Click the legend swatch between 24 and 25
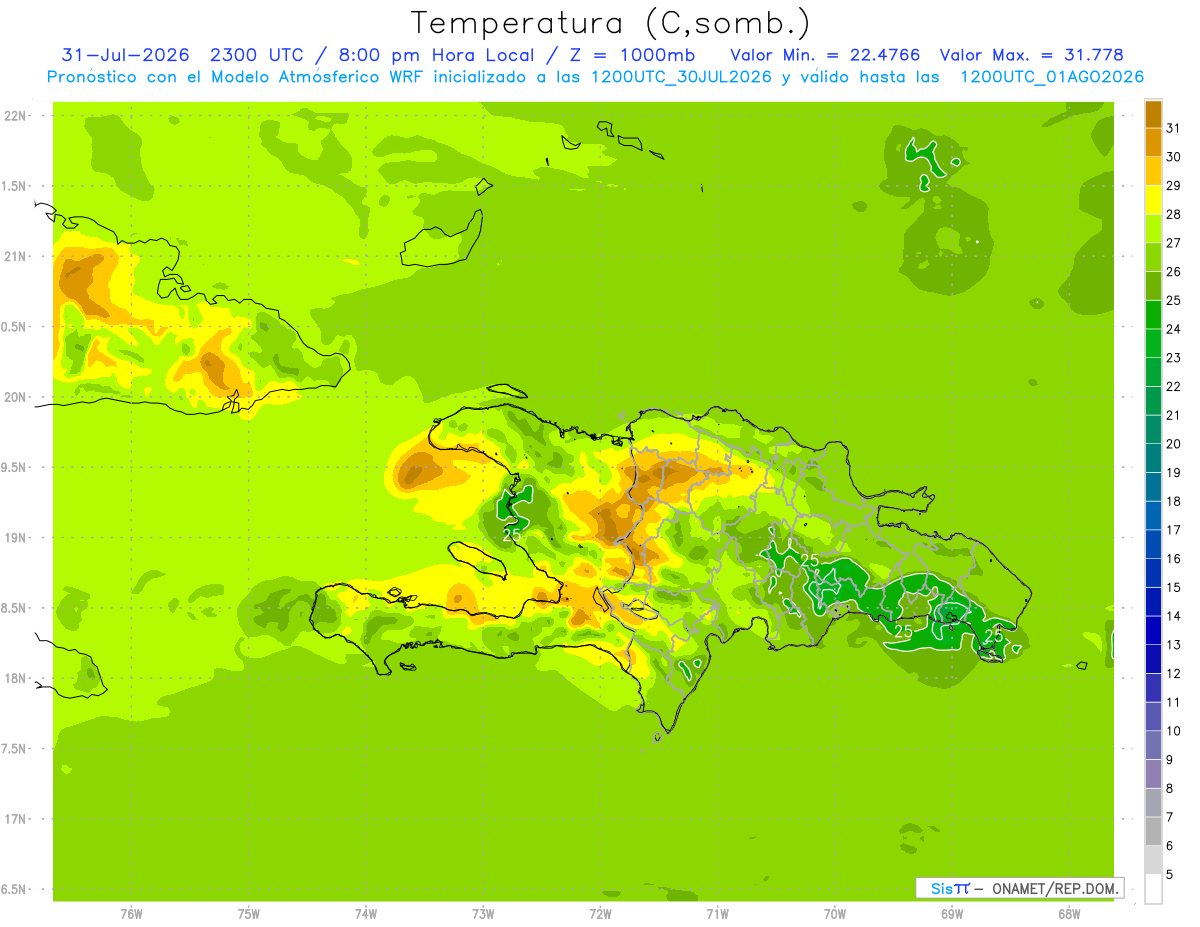Image resolution: width=1200 pixels, height=927 pixels. coord(1153,315)
